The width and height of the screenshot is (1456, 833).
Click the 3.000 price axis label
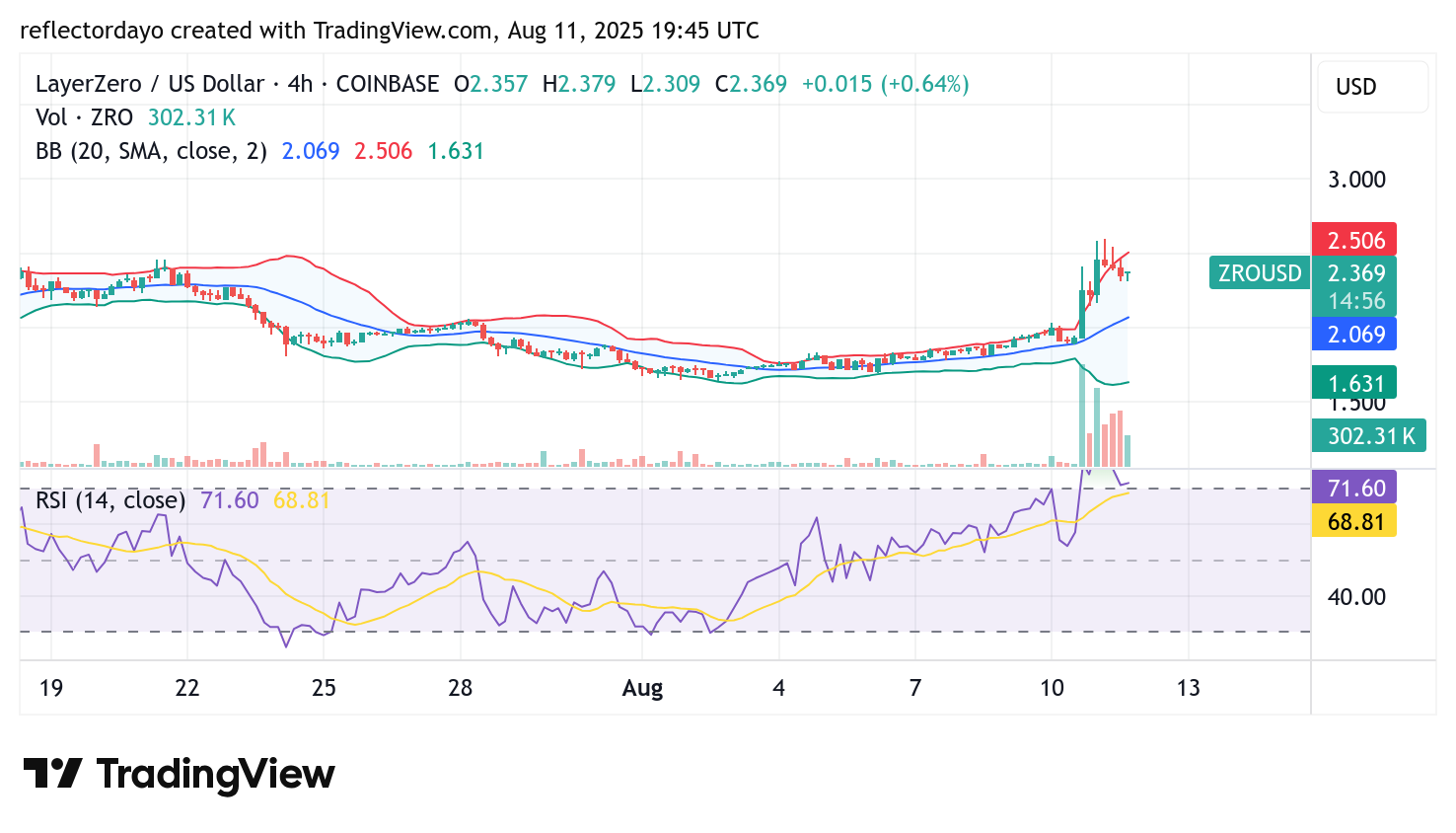(1356, 180)
